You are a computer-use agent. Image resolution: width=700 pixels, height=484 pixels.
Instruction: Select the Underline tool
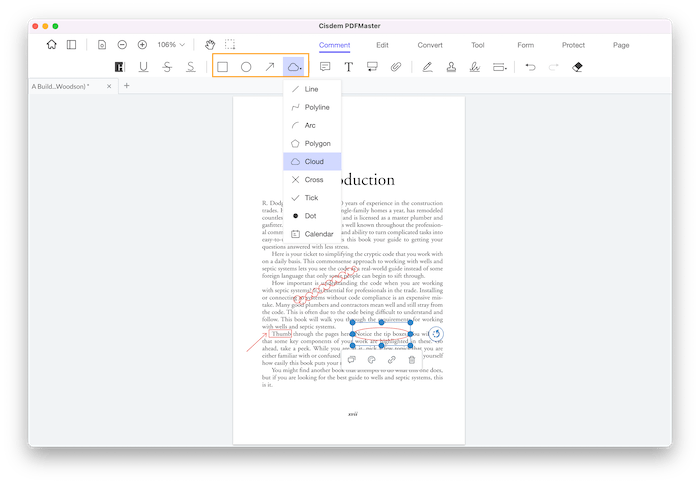tap(143, 67)
